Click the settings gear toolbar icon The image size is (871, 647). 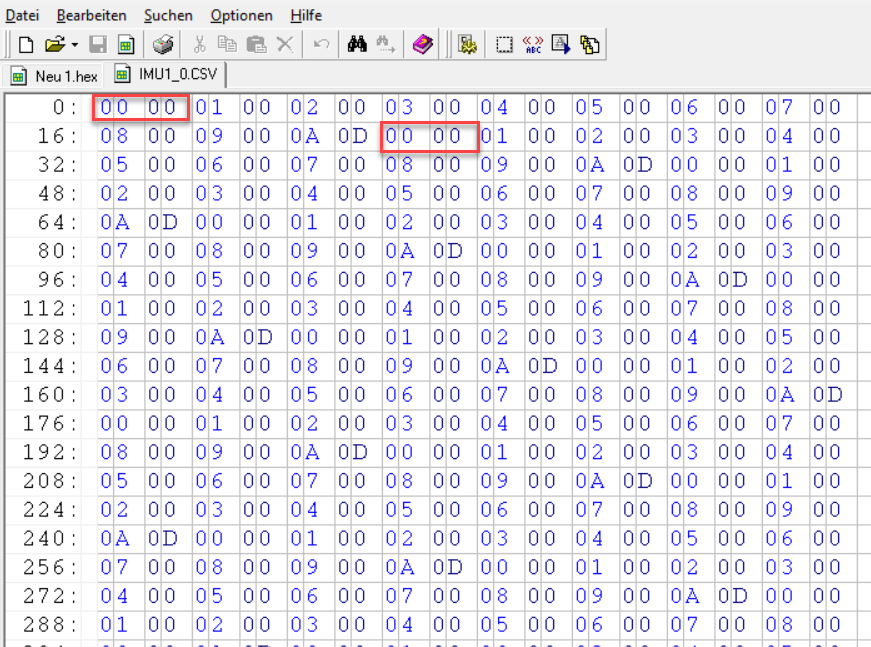tap(466, 44)
